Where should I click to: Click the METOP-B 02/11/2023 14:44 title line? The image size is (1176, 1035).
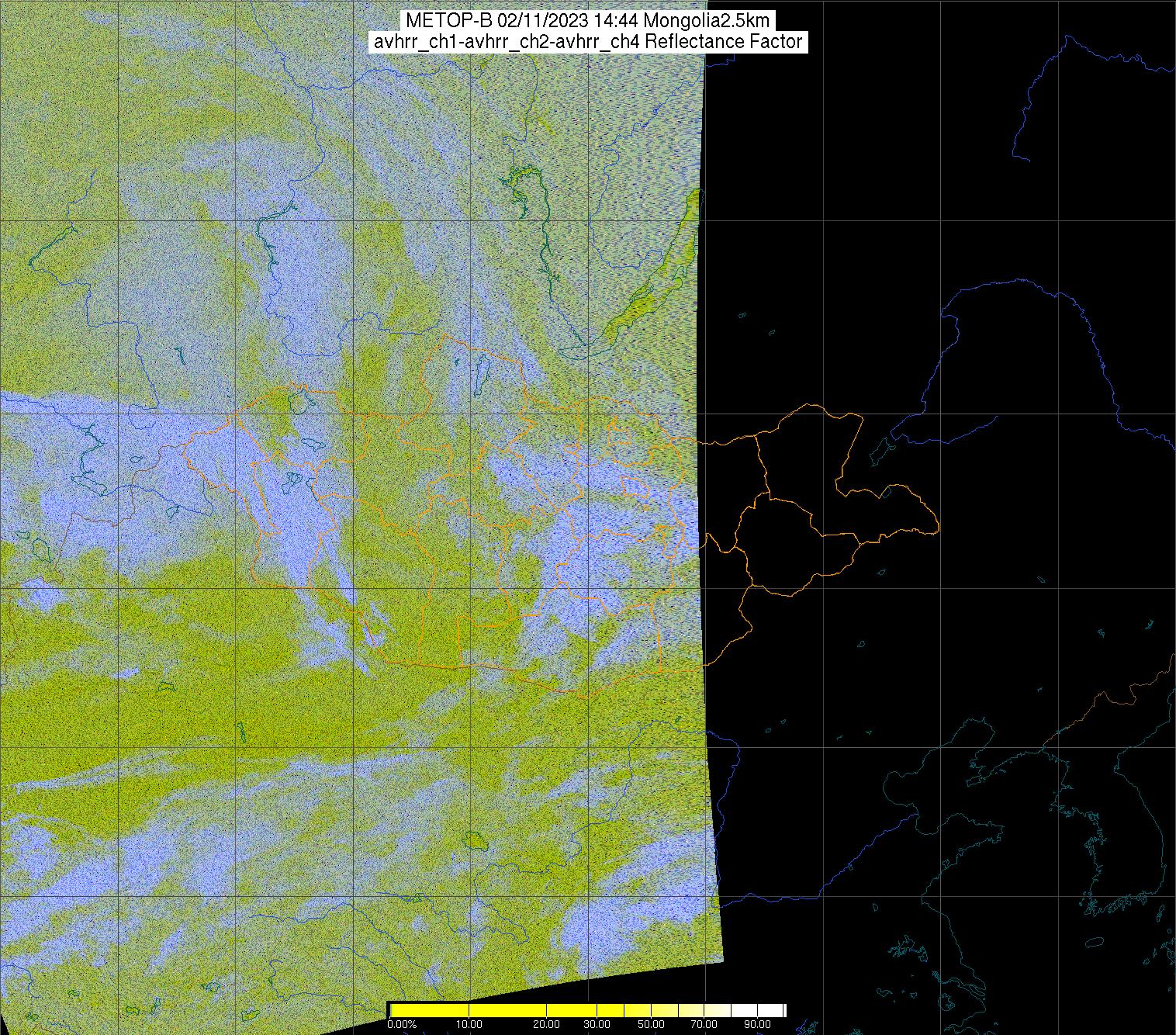tap(587, 20)
